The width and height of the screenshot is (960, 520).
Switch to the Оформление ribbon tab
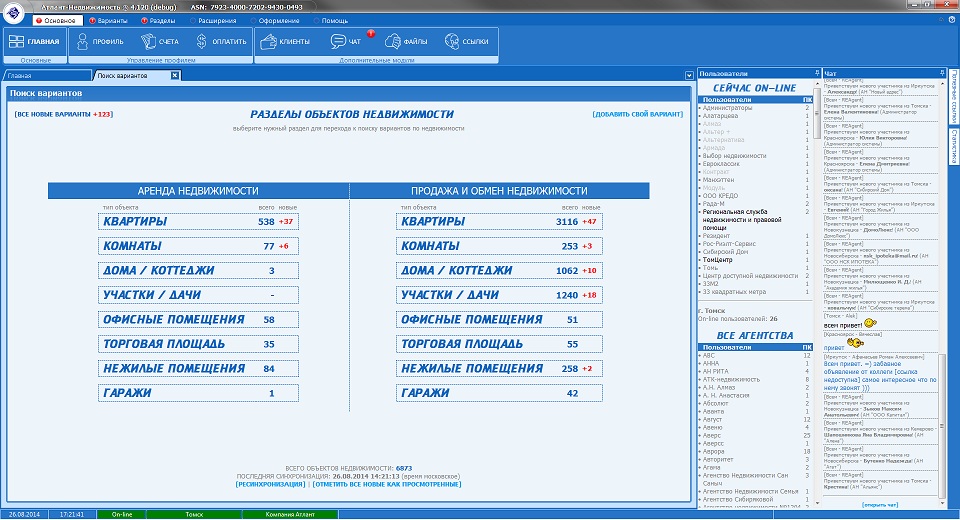coord(276,20)
